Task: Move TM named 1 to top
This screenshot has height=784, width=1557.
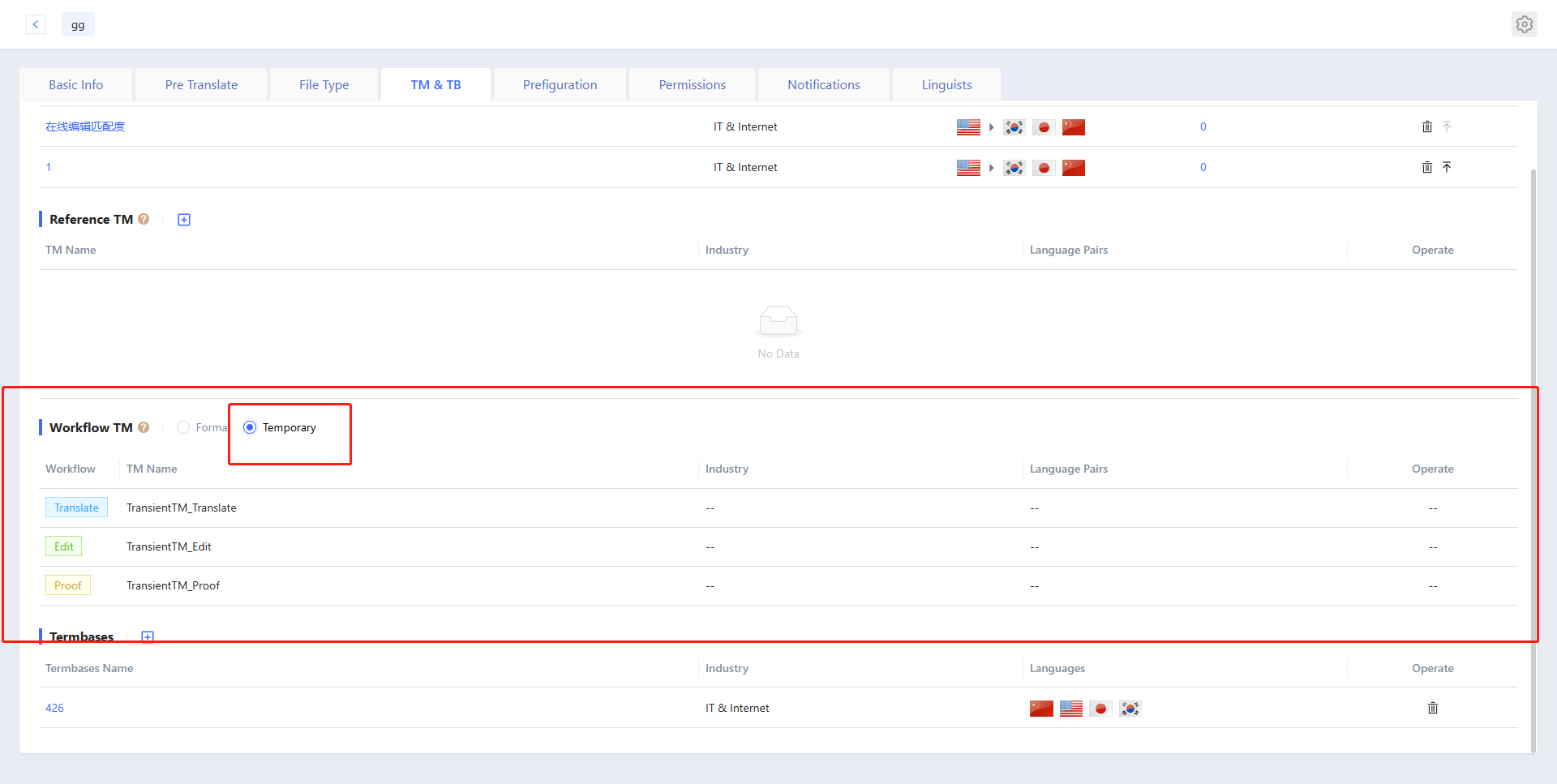Action: pos(1447,167)
